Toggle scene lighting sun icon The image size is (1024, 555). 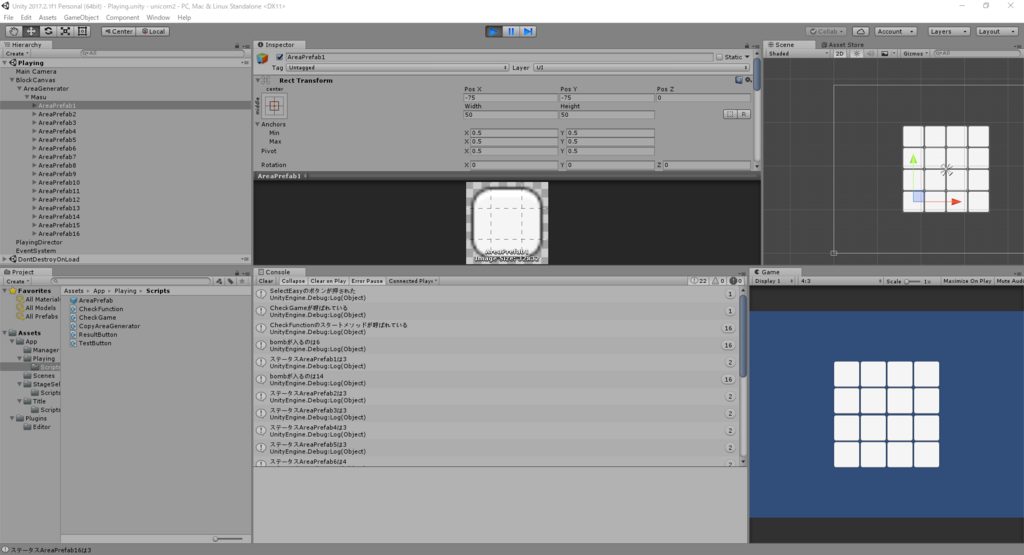[857, 54]
